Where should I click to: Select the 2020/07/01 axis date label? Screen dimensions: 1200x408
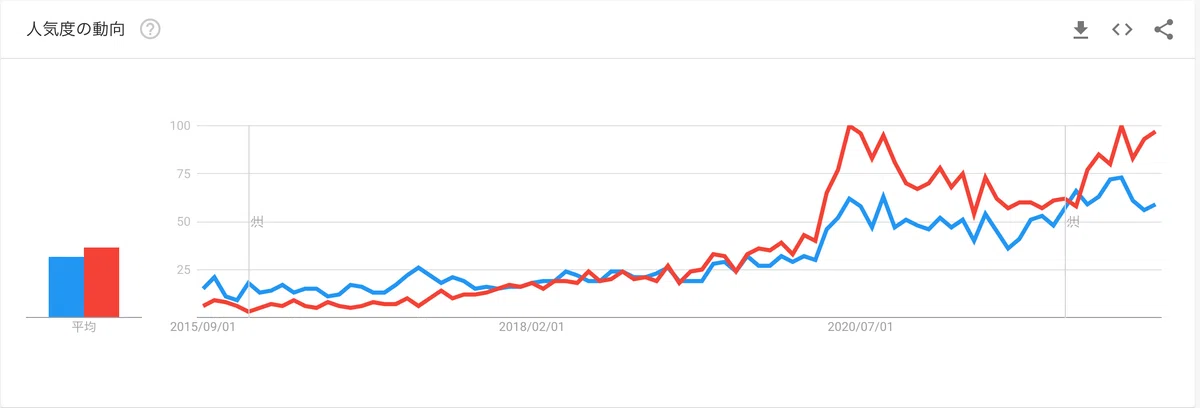pos(861,326)
